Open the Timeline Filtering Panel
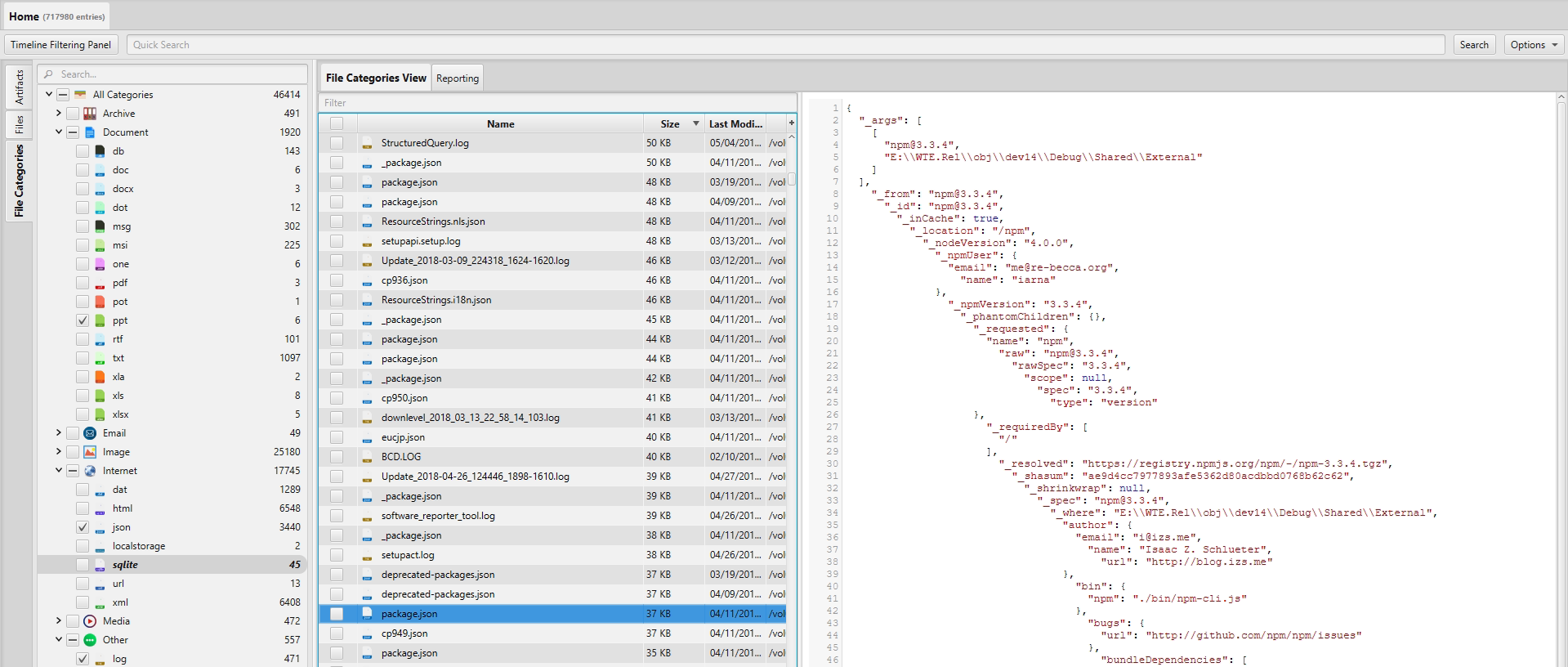 click(61, 45)
